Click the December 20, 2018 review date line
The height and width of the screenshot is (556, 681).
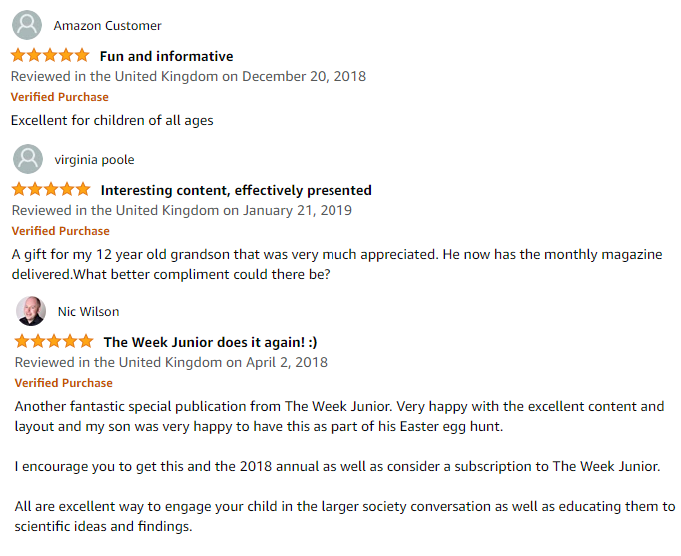point(188,76)
